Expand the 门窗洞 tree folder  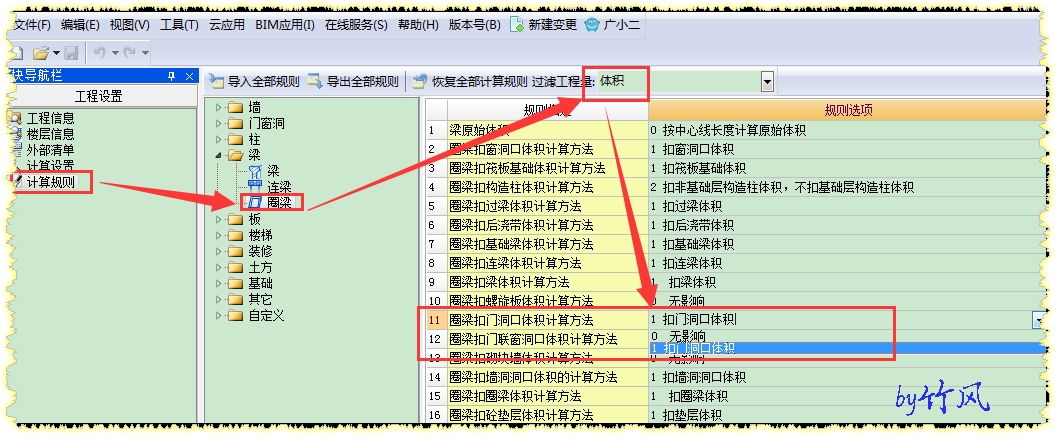pyautogui.click(x=218, y=123)
